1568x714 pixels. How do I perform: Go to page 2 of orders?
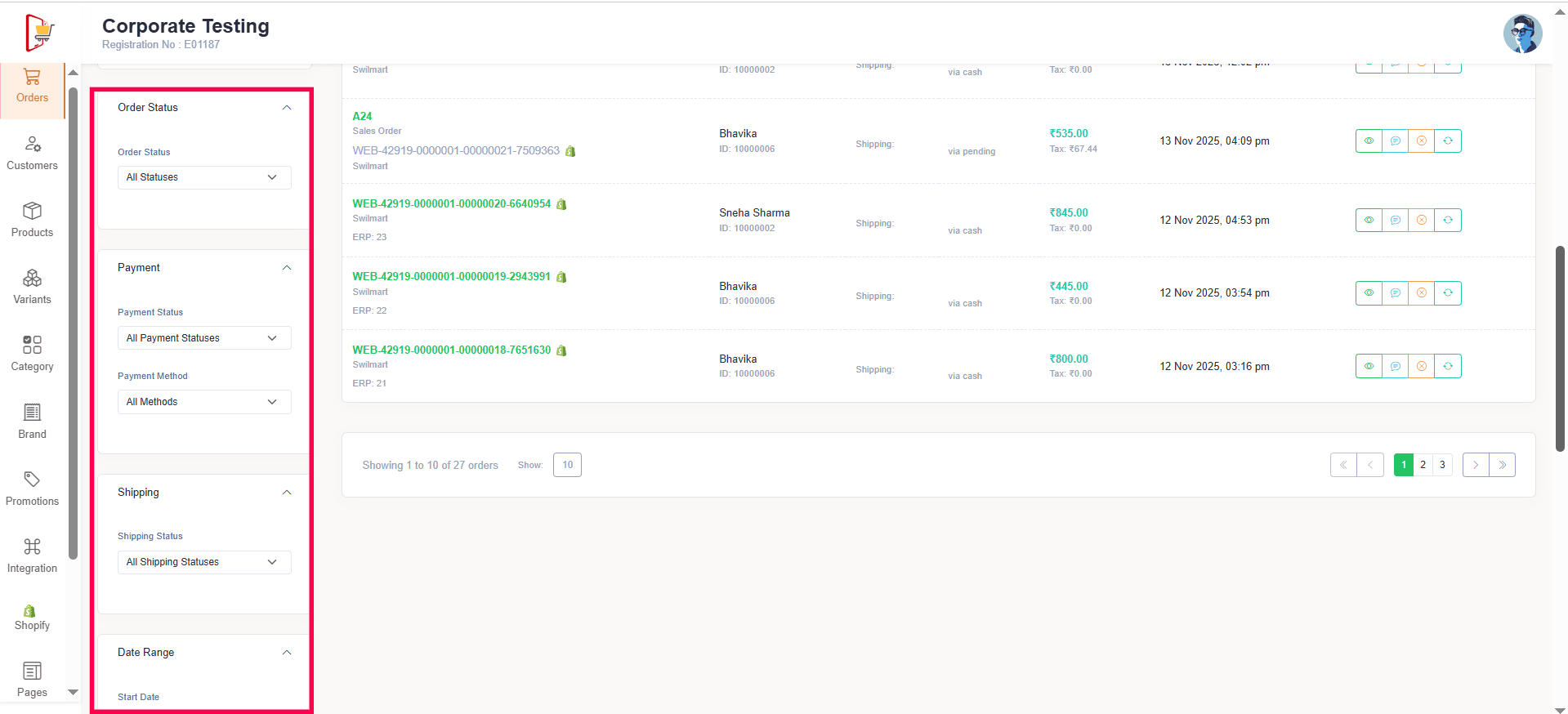coord(1423,465)
